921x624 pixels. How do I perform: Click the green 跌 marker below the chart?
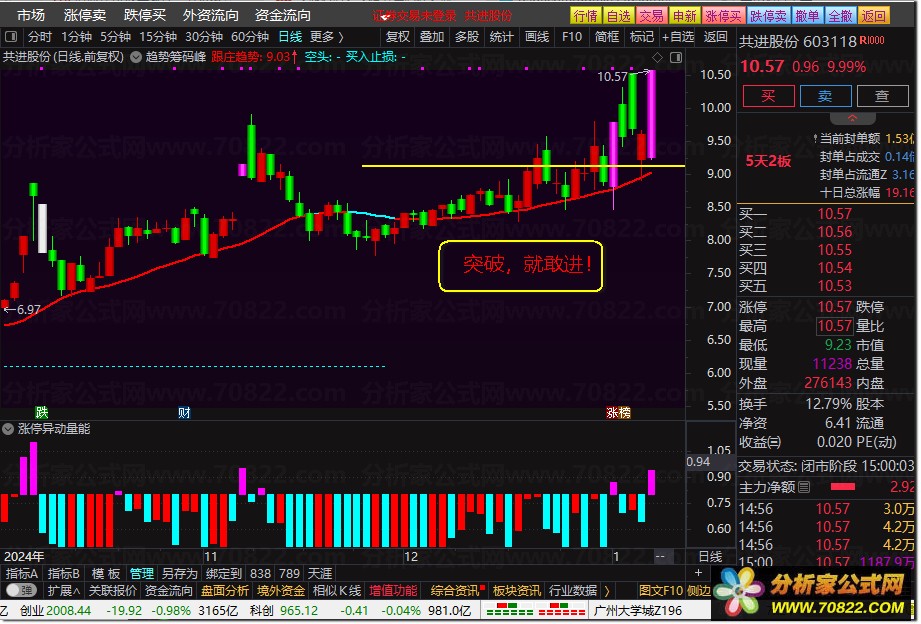click(x=41, y=412)
